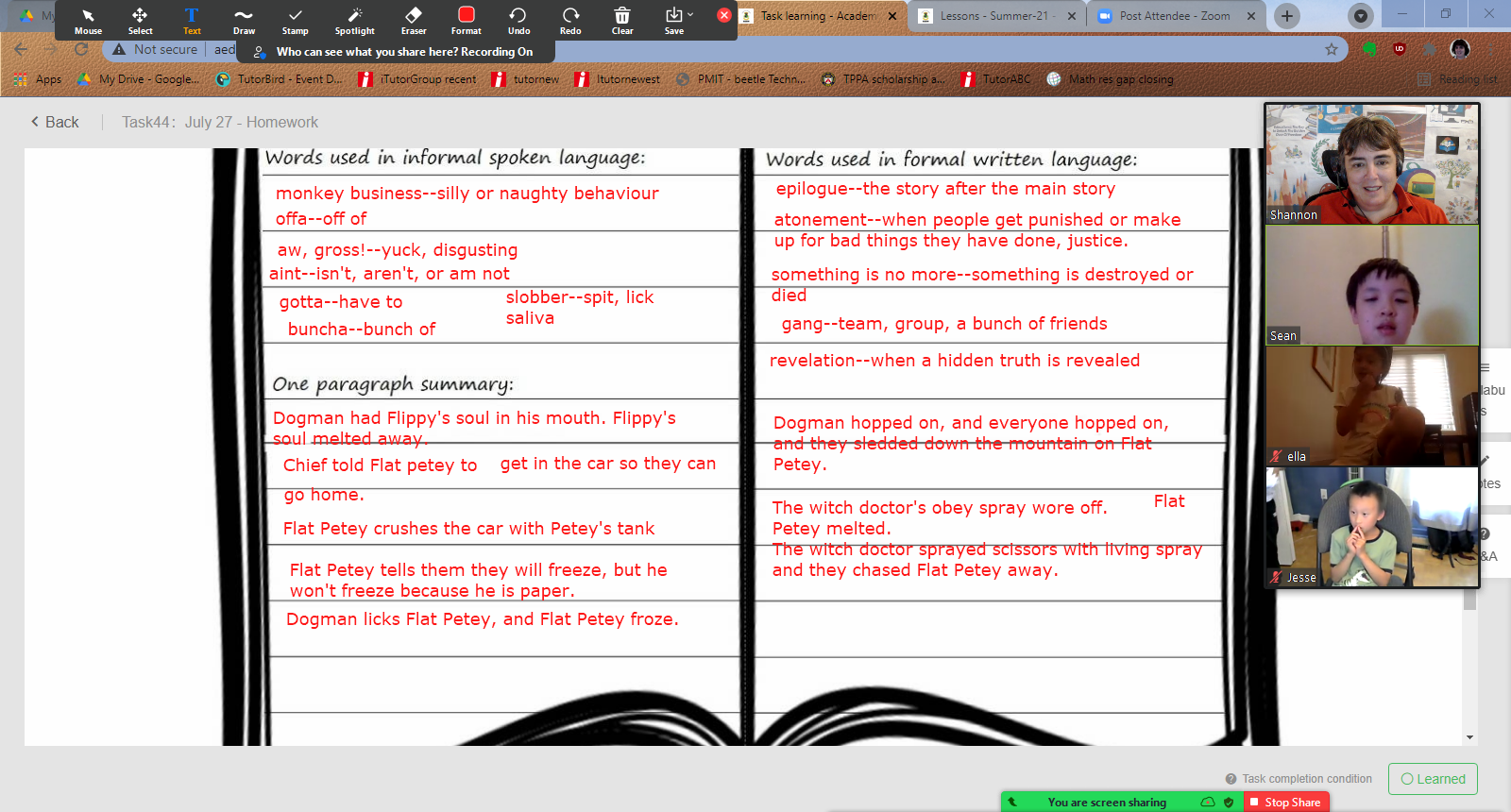Close the Post Attendee - Zoom tab
This screenshot has height=812, width=1511.
1251,16
